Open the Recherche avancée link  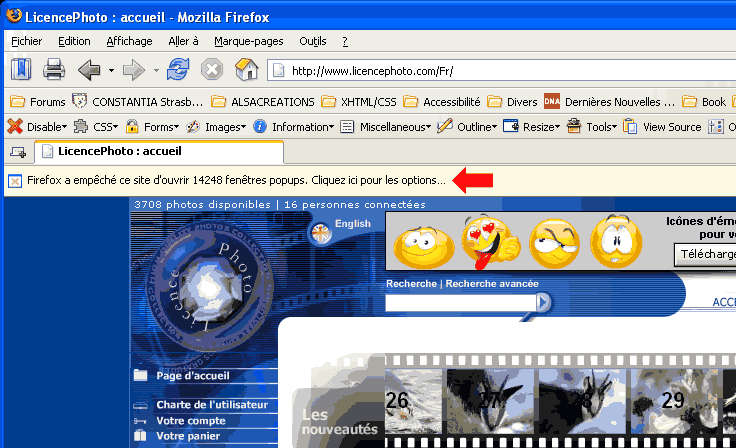click(x=492, y=284)
